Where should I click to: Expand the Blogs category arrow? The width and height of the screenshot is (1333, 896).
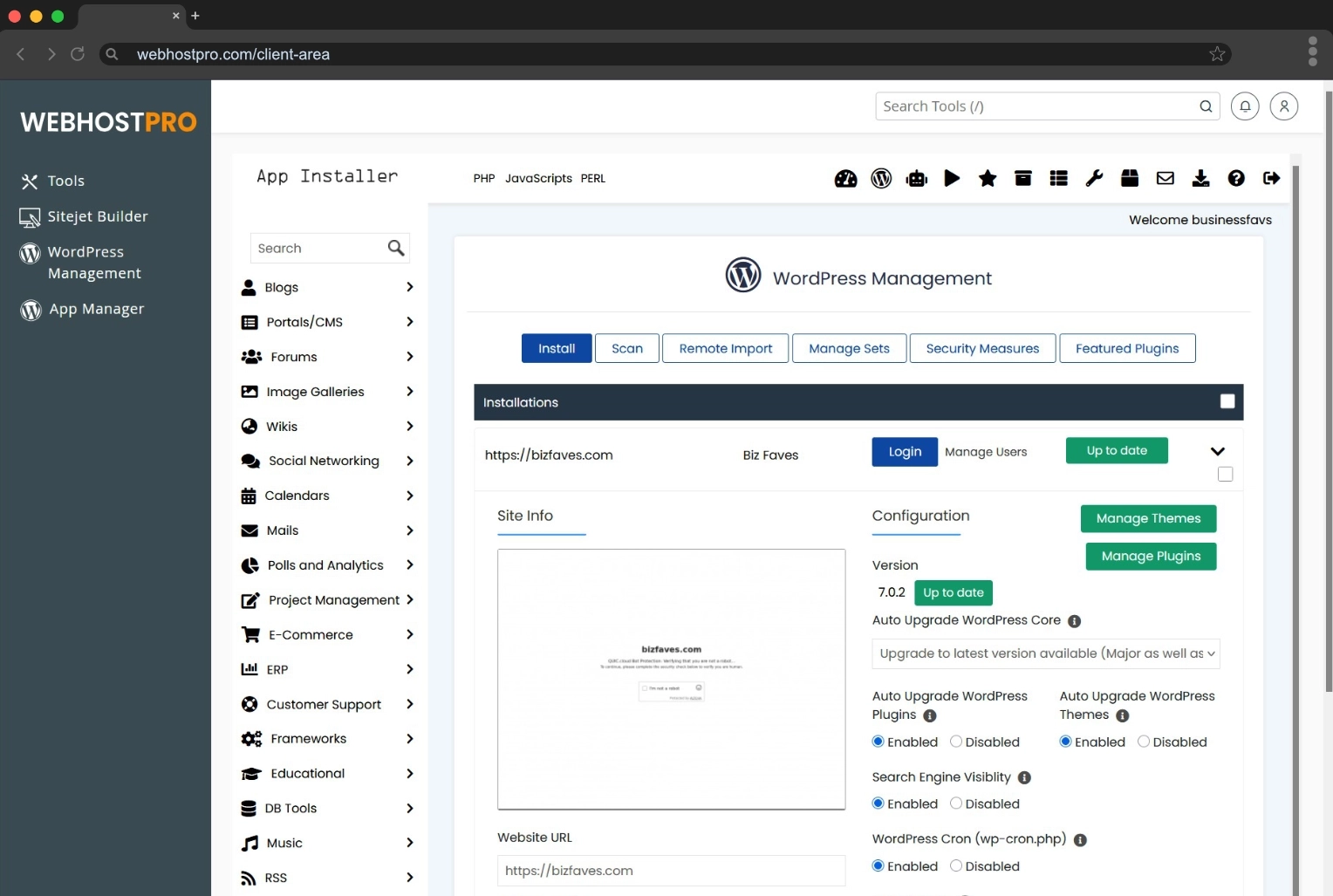(x=409, y=287)
